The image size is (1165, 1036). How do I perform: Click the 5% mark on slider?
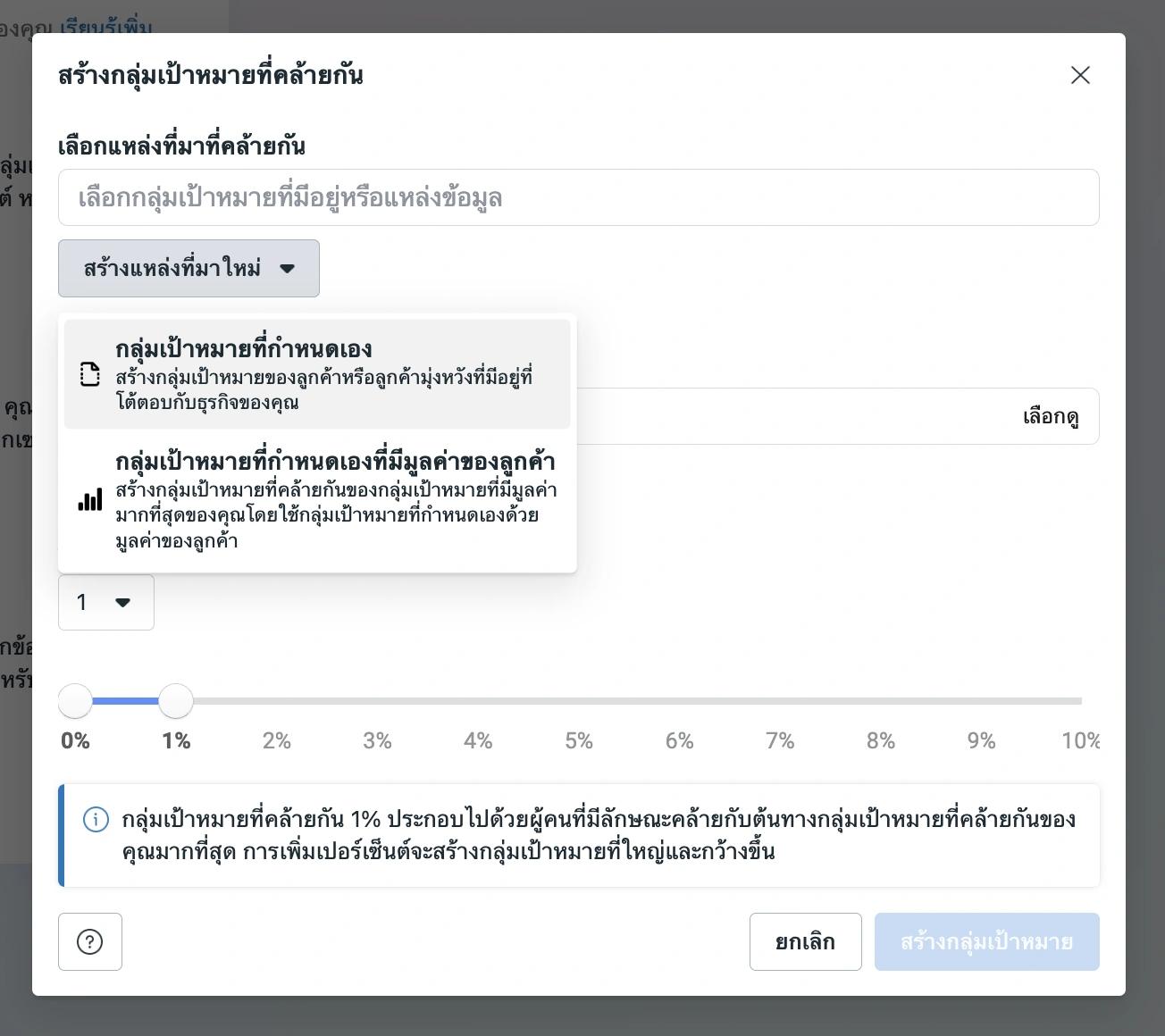click(579, 701)
